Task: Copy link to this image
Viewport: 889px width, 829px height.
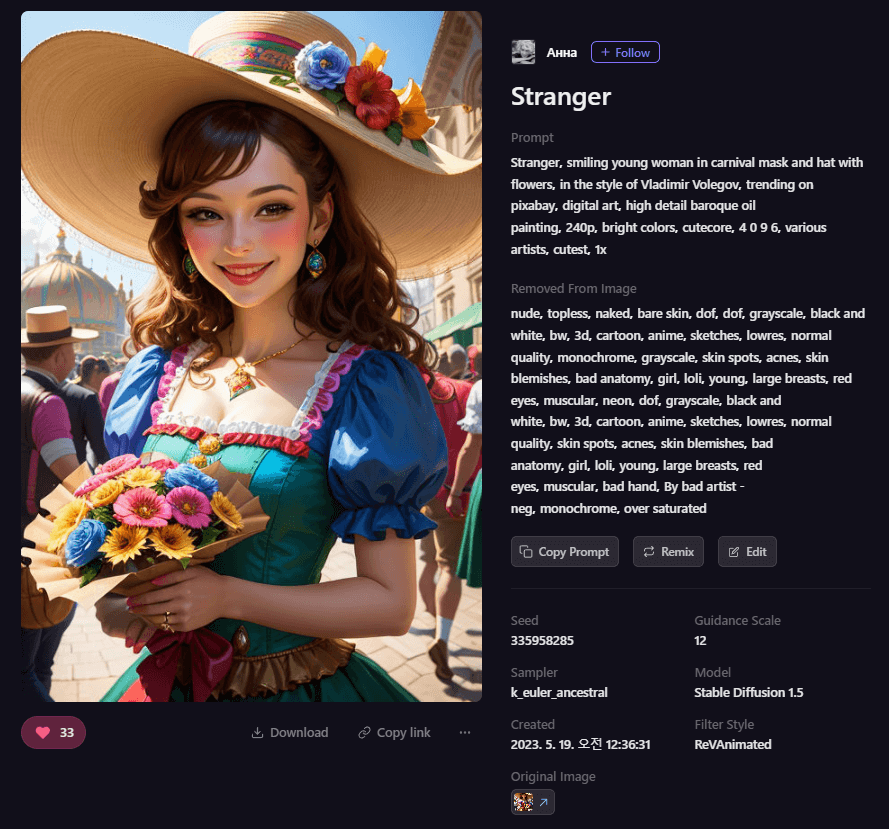Action: point(394,733)
